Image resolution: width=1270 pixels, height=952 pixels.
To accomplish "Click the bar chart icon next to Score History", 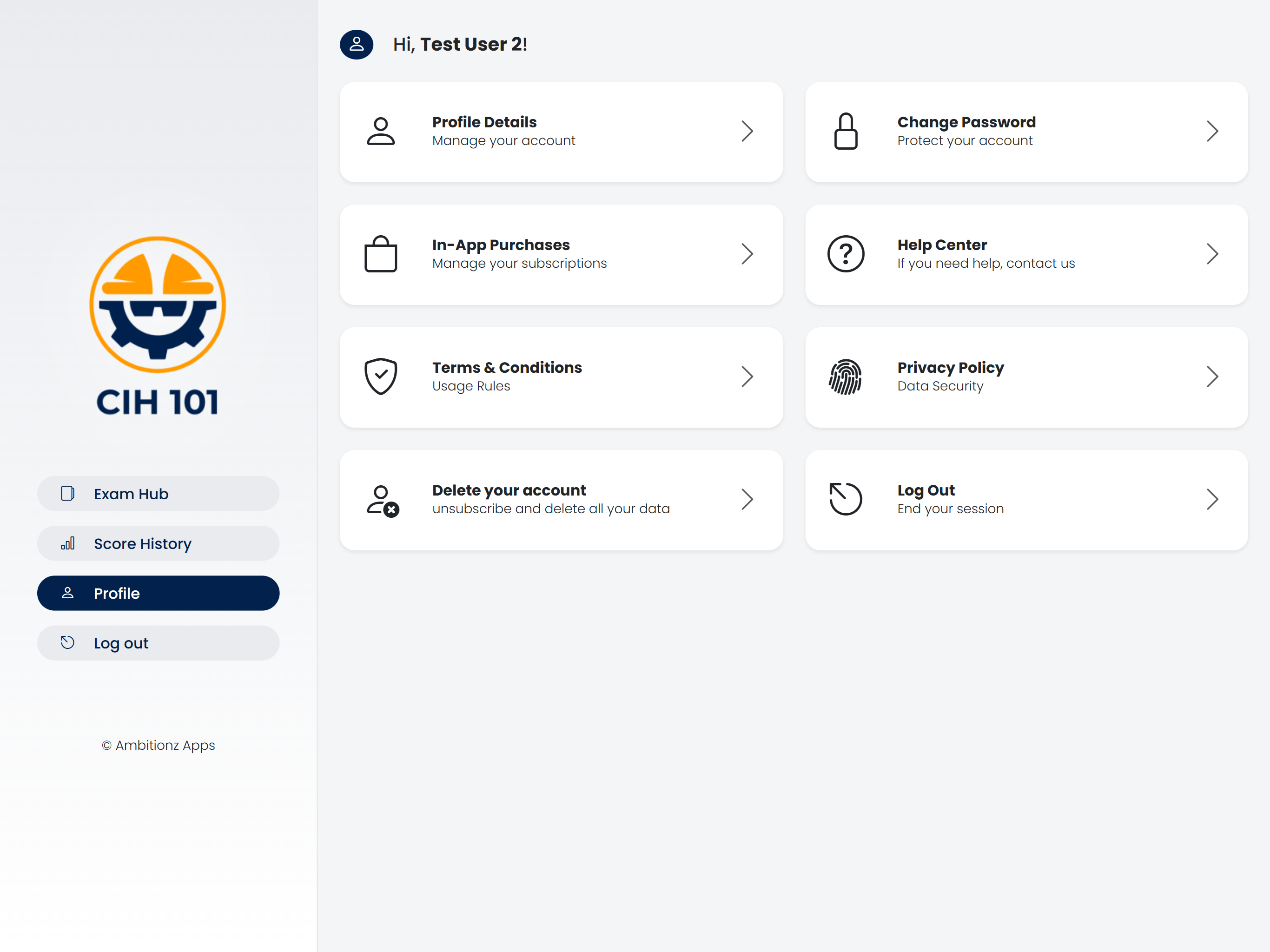I will point(68,543).
